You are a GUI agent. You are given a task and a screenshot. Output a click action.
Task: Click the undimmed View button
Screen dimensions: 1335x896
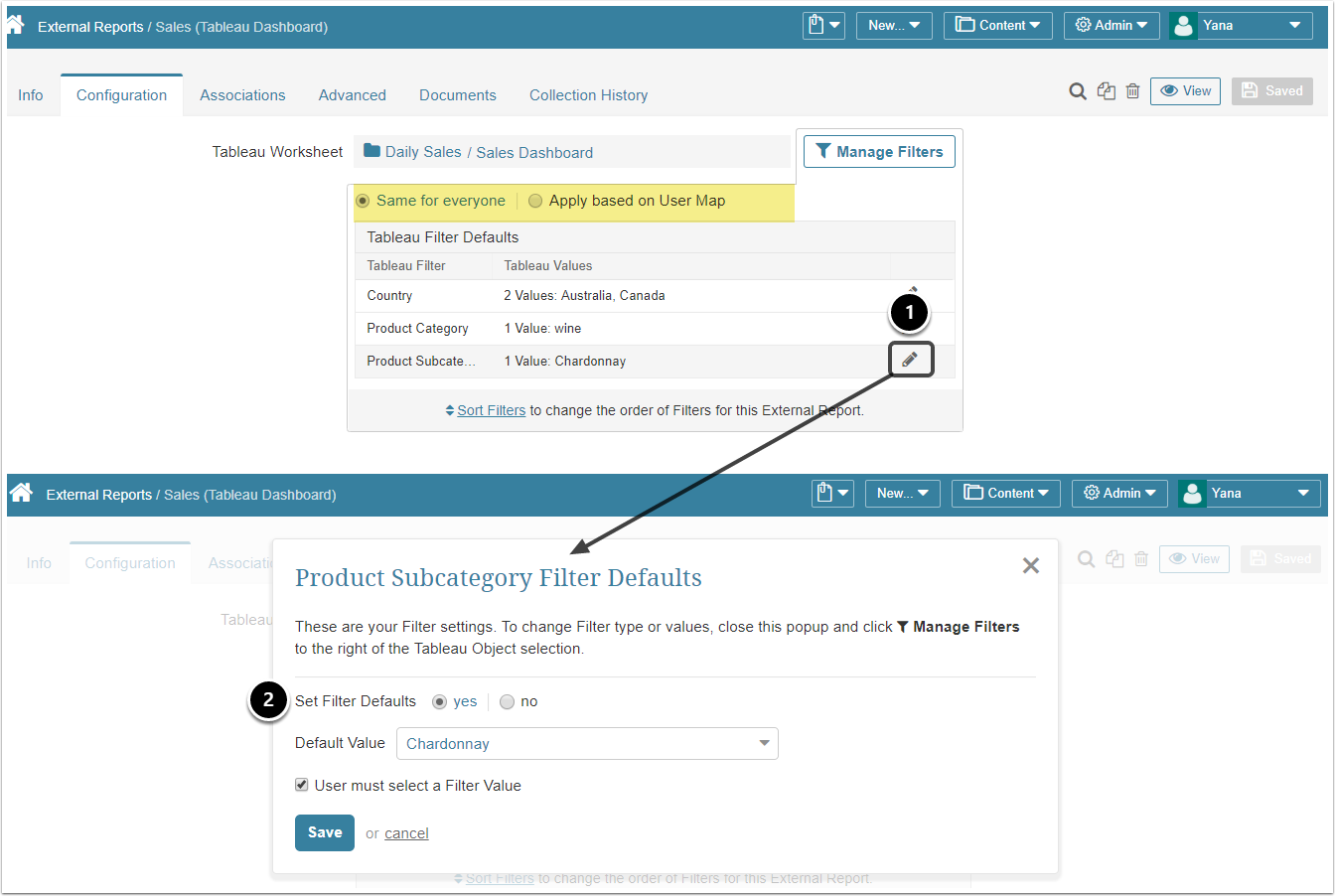tap(1185, 91)
